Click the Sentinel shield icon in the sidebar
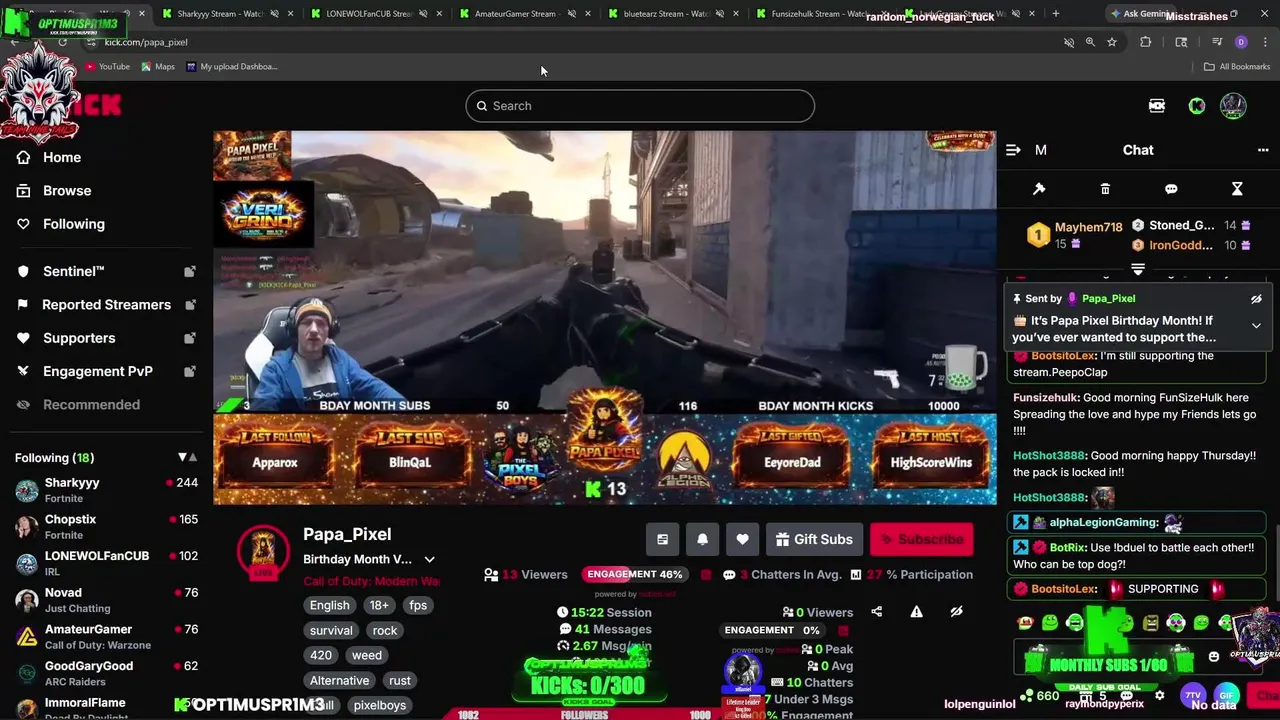 23,271
